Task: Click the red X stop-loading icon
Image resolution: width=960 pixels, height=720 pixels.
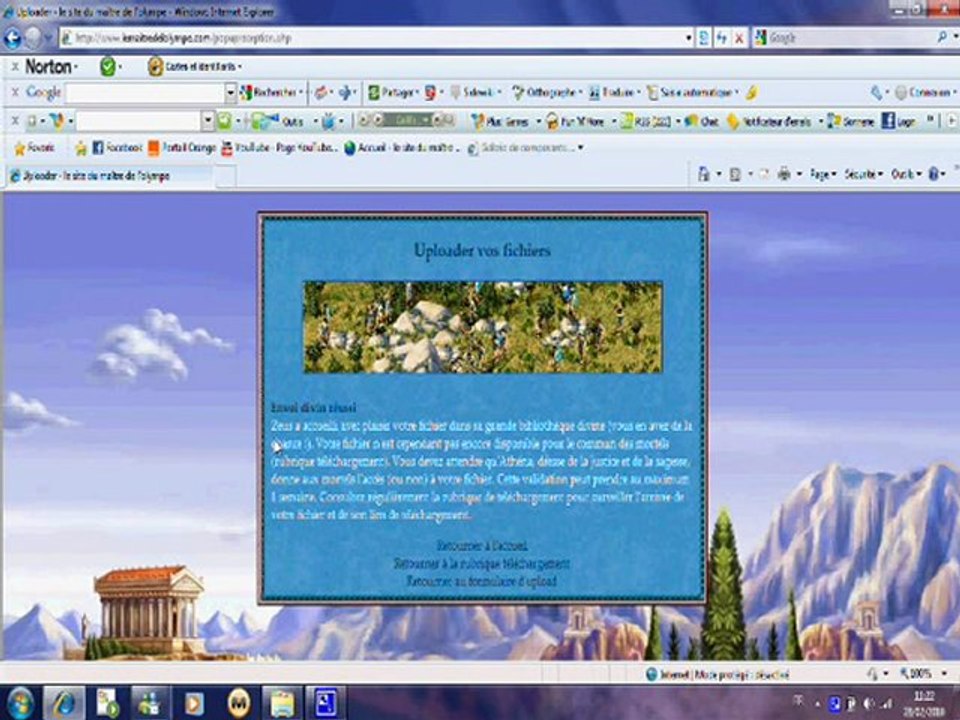Action: pyautogui.click(x=739, y=38)
